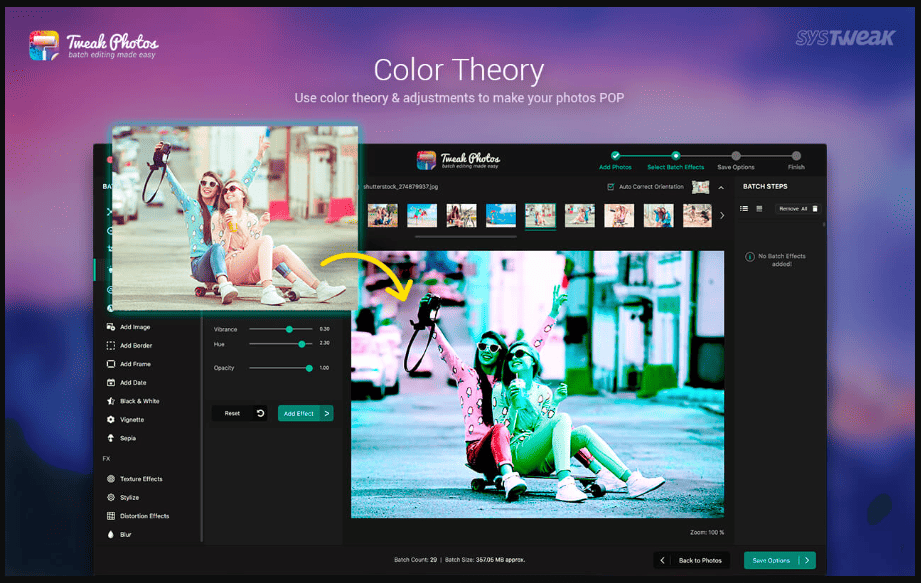Image resolution: width=921 pixels, height=583 pixels.
Task: Open the Stylize effects
Action: (123, 497)
